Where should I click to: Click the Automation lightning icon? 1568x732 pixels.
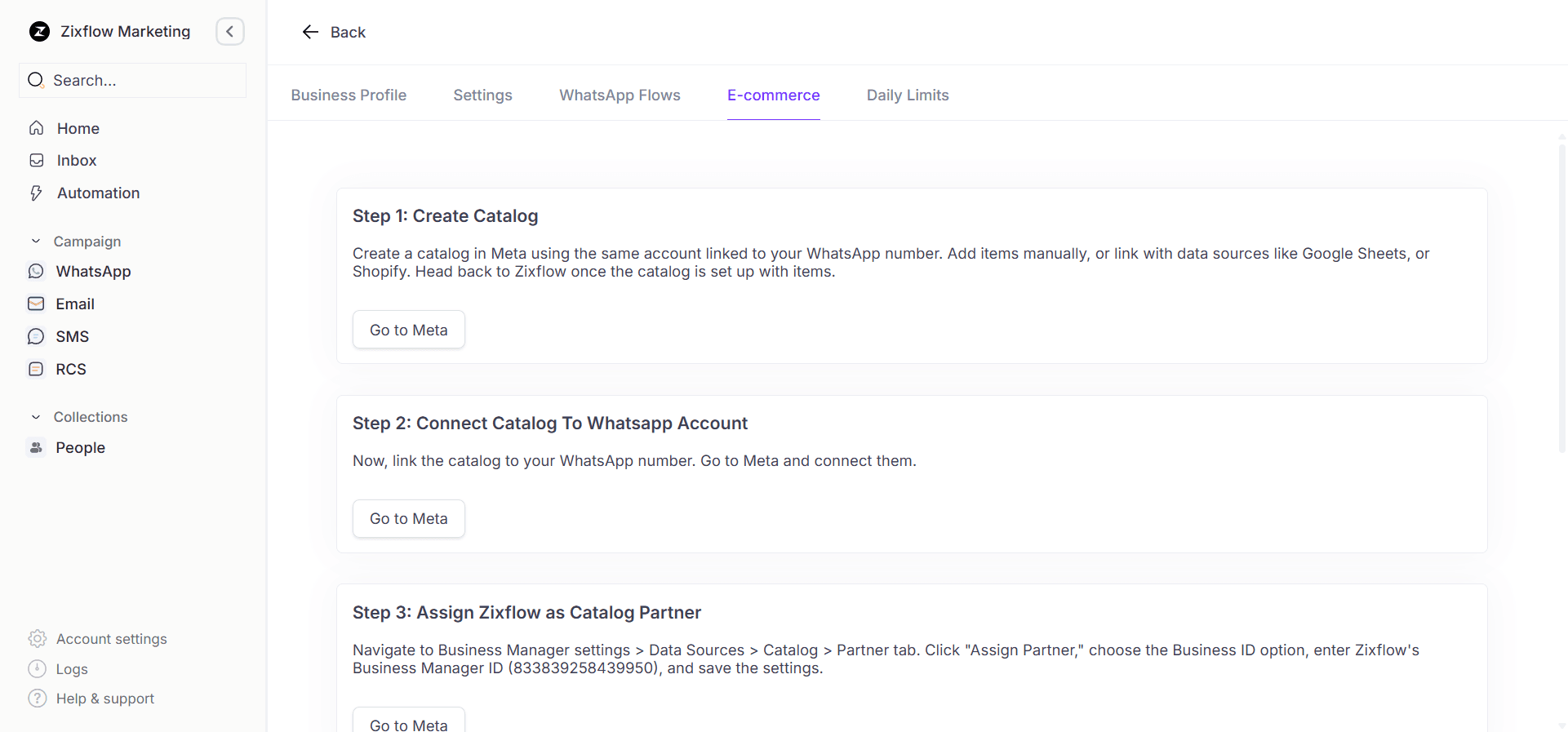pyautogui.click(x=37, y=193)
